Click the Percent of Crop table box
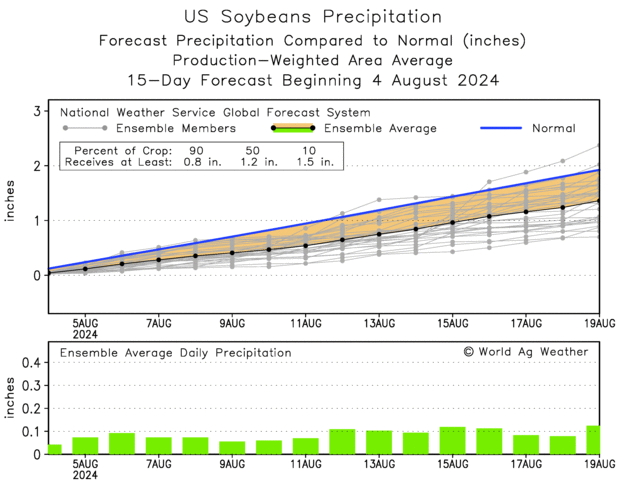Image resolution: width=624 pixels, height=489 pixels. (201, 156)
